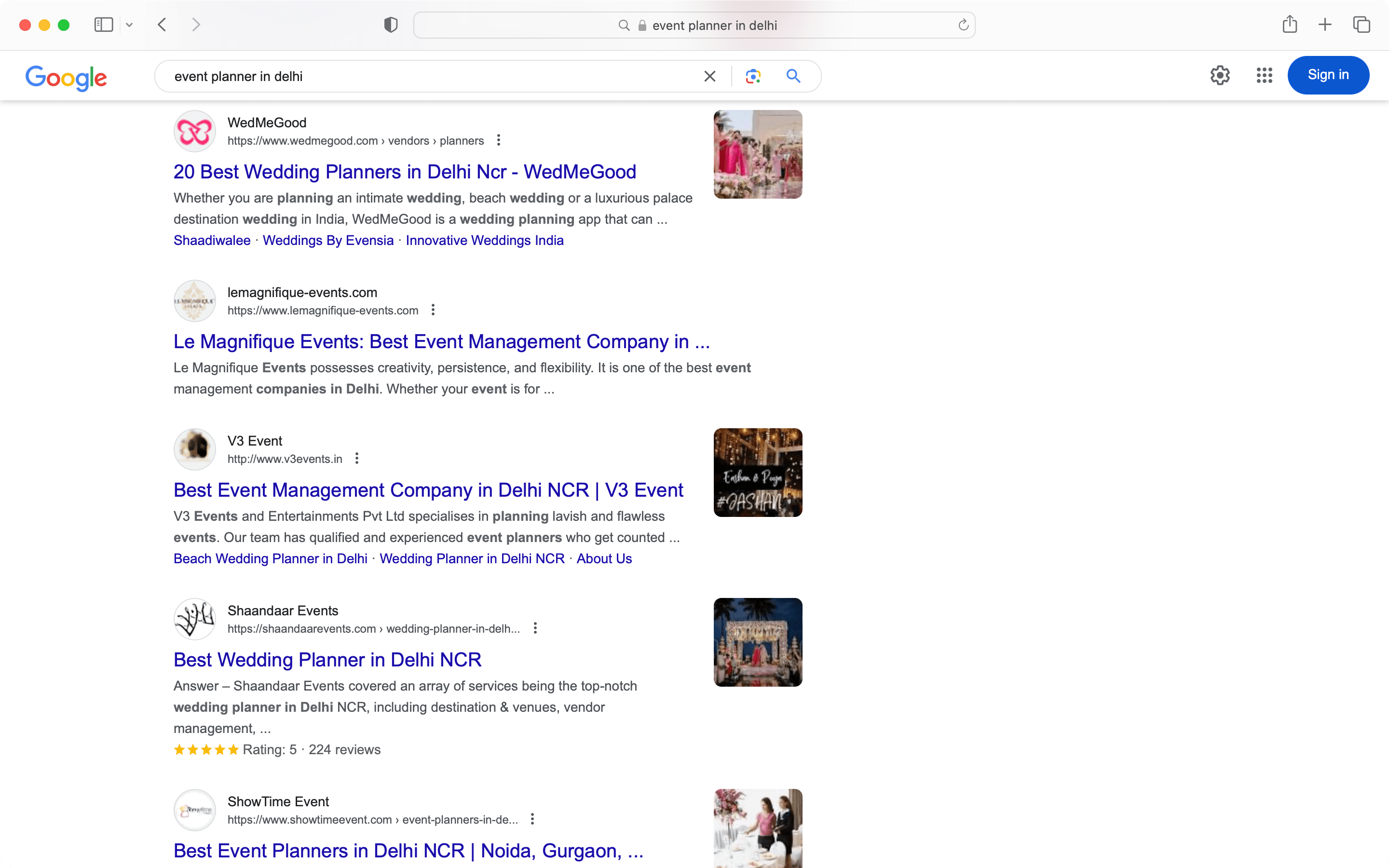Open more options for V3 Event result
This screenshot has height=868, width=1389.
(356, 458)
